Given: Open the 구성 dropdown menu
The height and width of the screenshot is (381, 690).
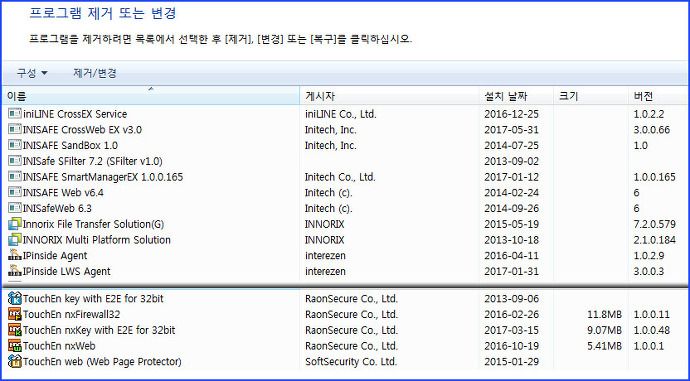Looking at the screenshot, I should pyautogui.click(x=32, y=73).
